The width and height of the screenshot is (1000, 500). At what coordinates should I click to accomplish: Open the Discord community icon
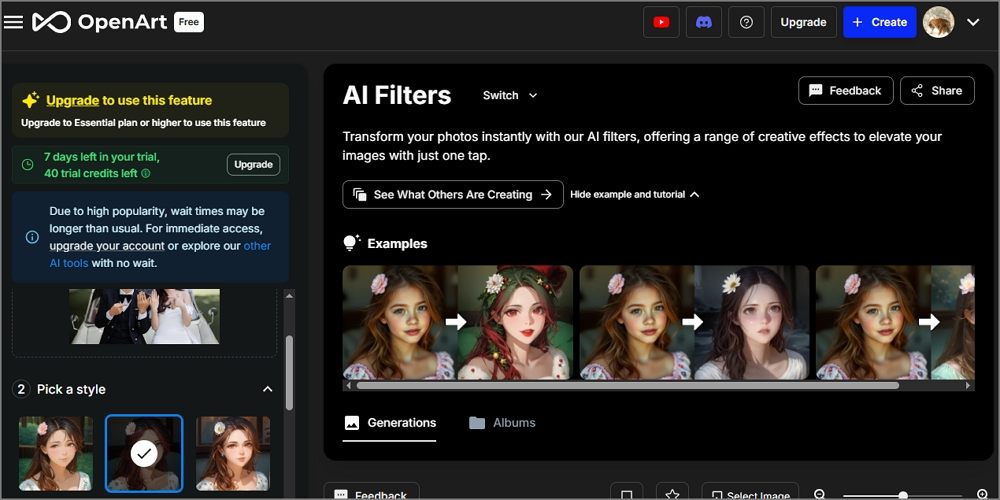coord(704,22)
